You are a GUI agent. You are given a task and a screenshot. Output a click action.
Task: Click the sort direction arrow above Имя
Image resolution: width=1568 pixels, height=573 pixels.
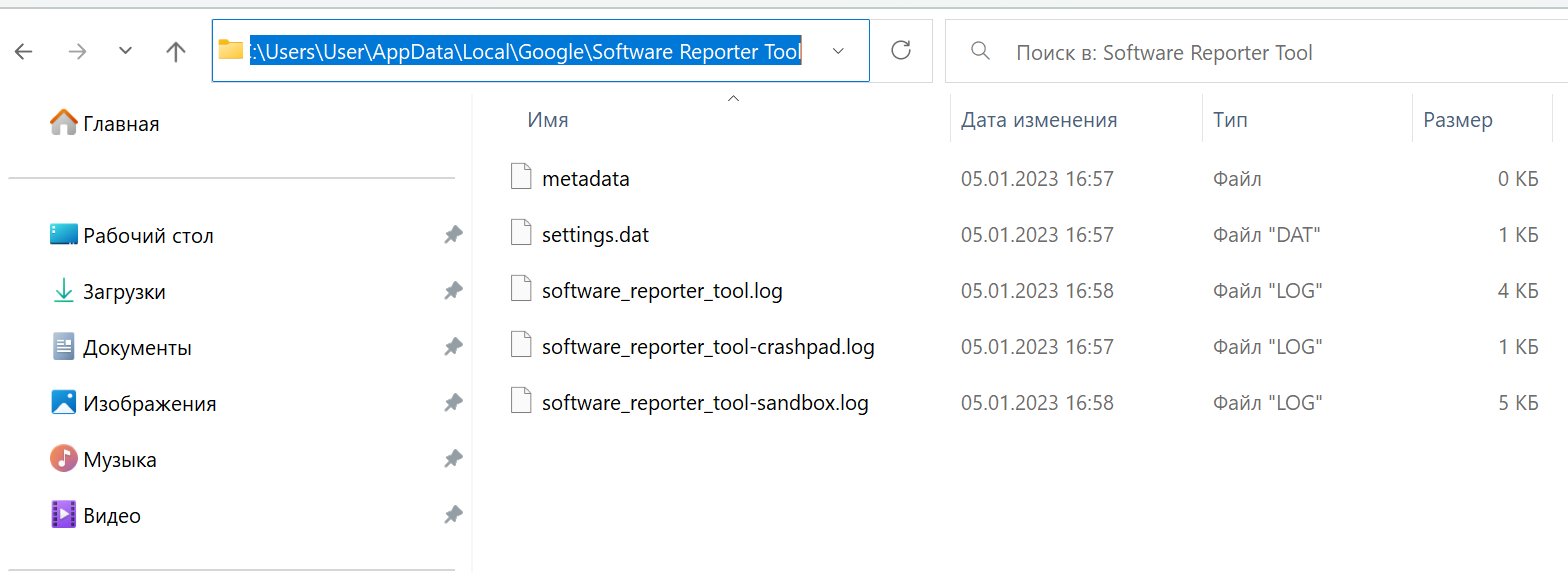(x=733, y=98)
